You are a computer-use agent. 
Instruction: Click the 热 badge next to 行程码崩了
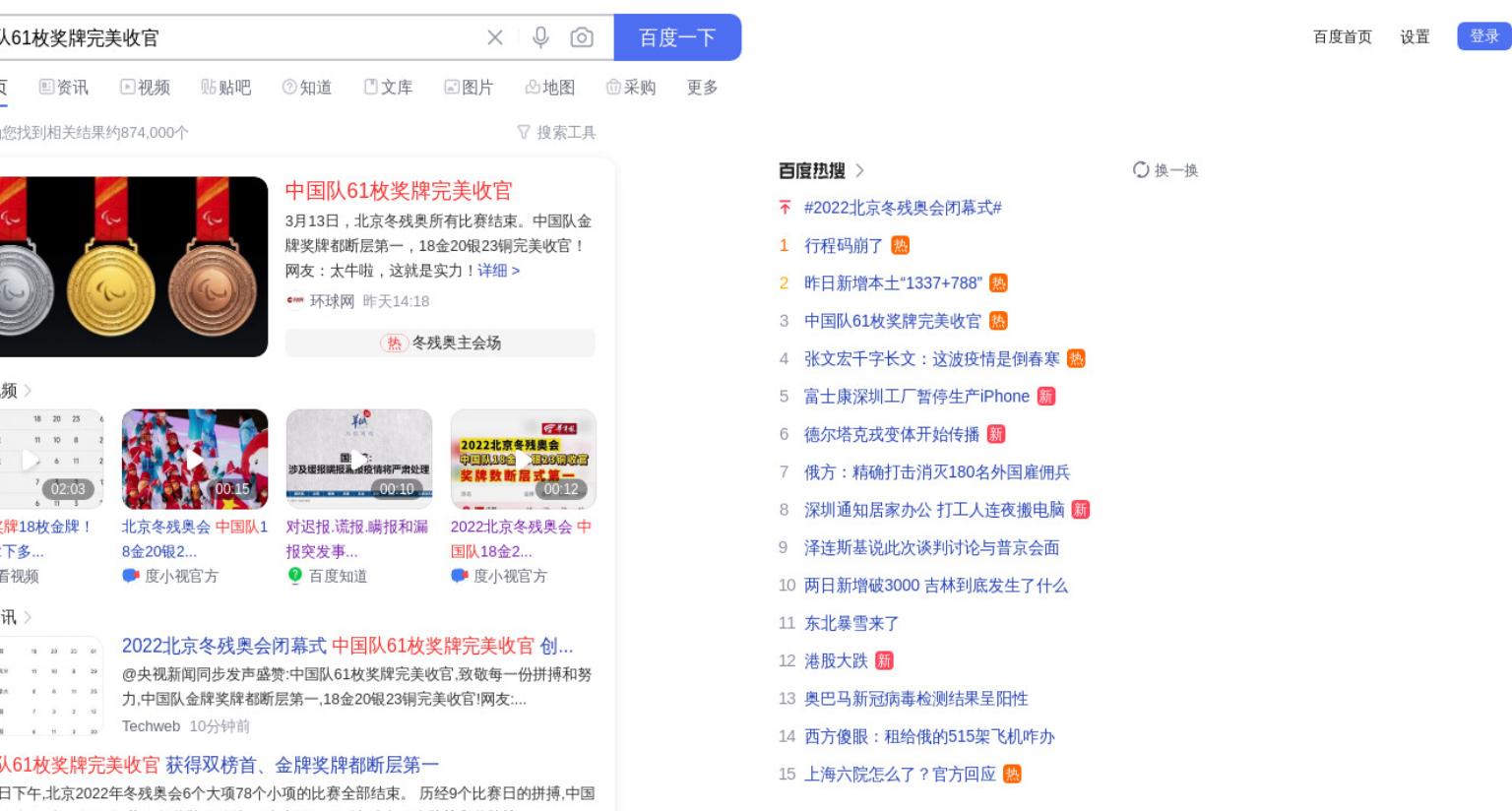(x=900, y=246)
